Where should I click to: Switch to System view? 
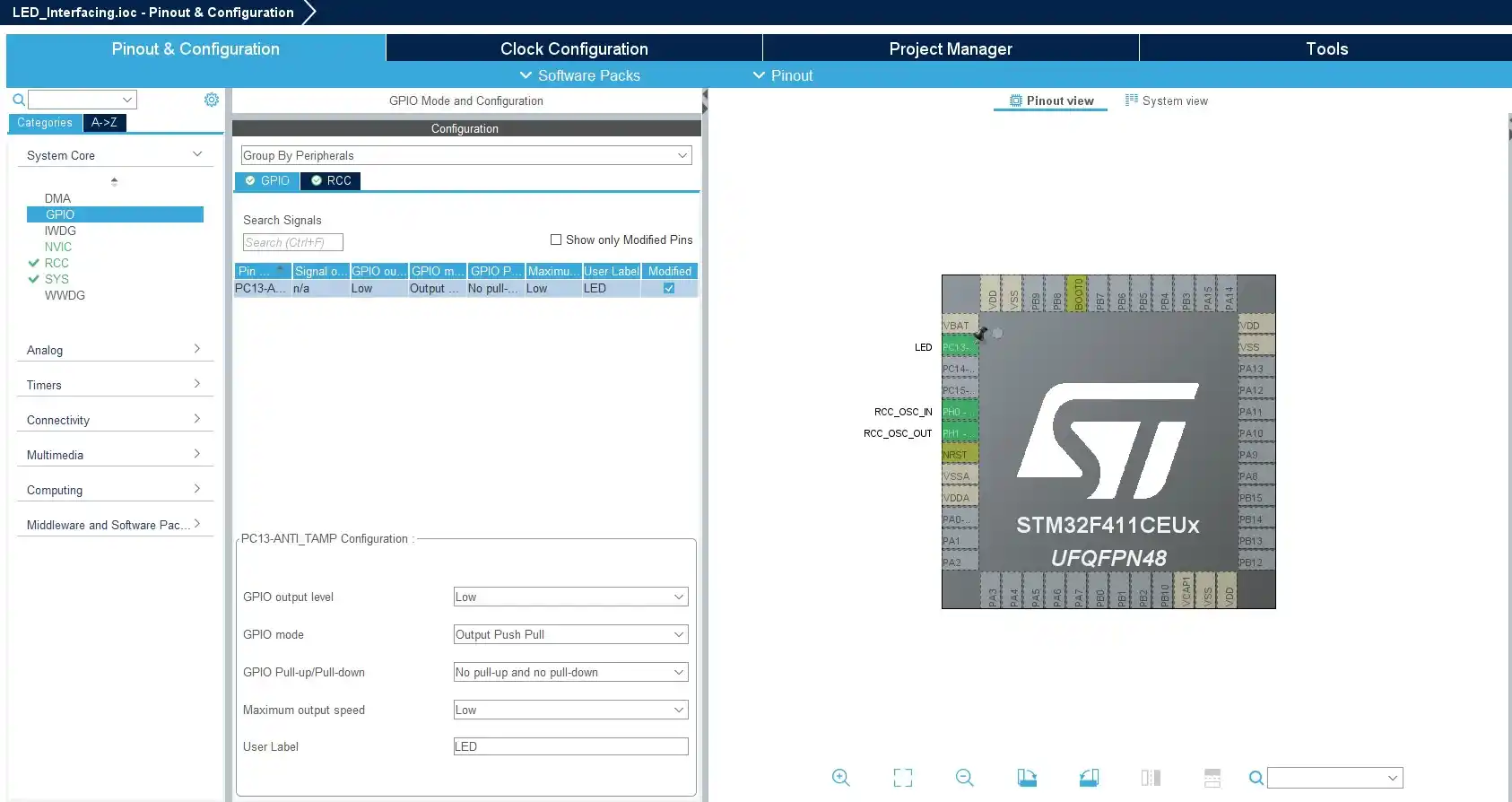click(1167, 100)
